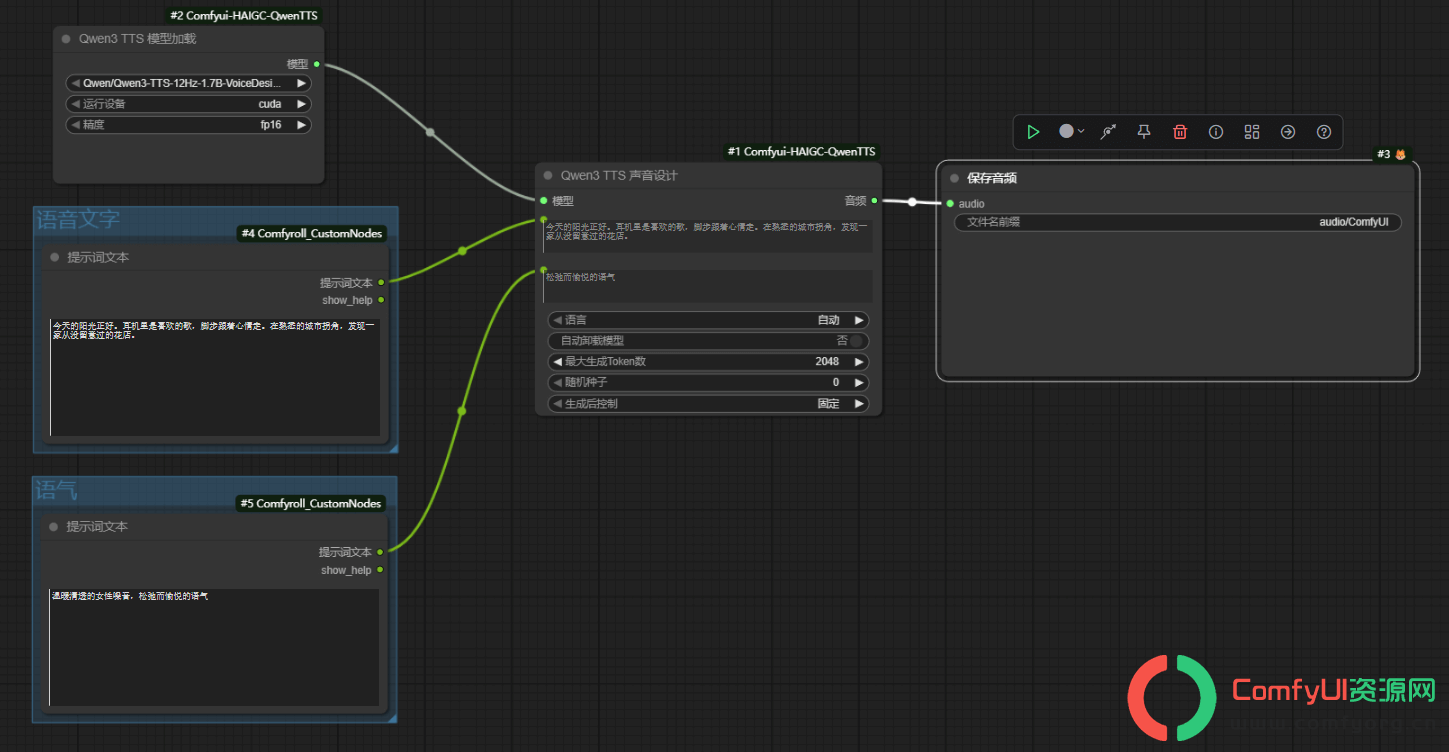Collapse the Qwen3 TTS 声音设计 node via title dot

(x=548, y=175)
